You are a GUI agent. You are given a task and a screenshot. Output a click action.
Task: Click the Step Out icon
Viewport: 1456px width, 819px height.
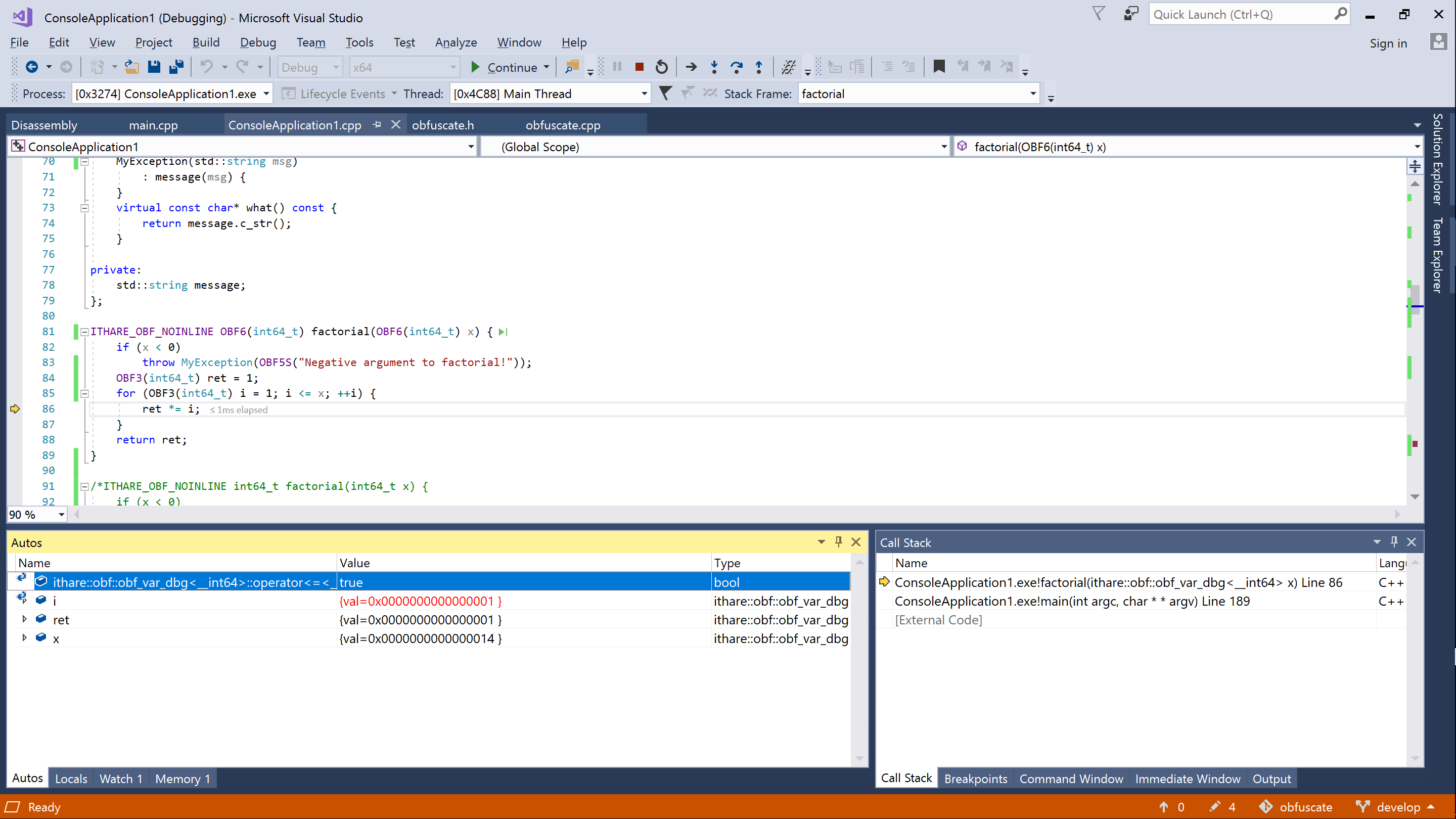(759, 67)
